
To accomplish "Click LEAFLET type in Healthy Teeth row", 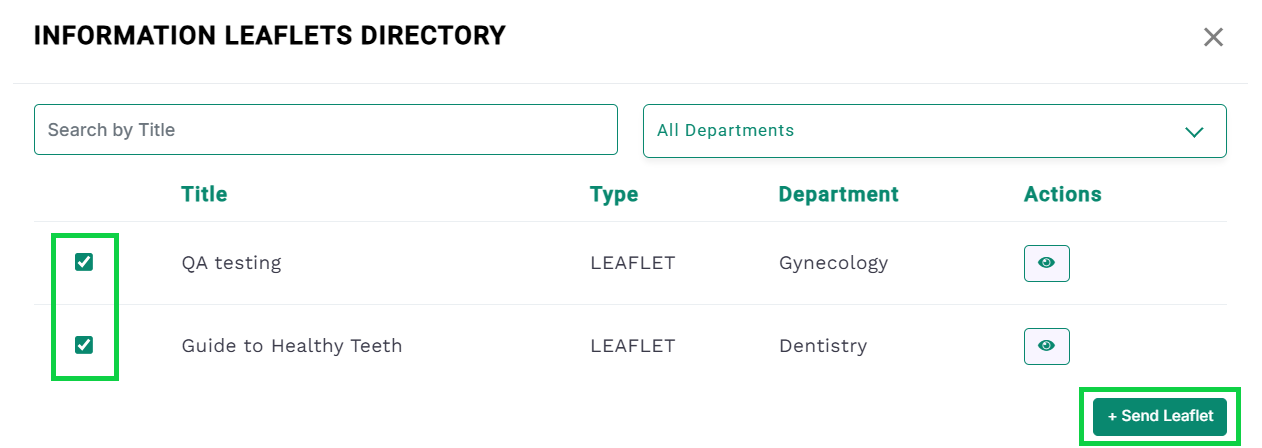I will [x=632, y=346].
